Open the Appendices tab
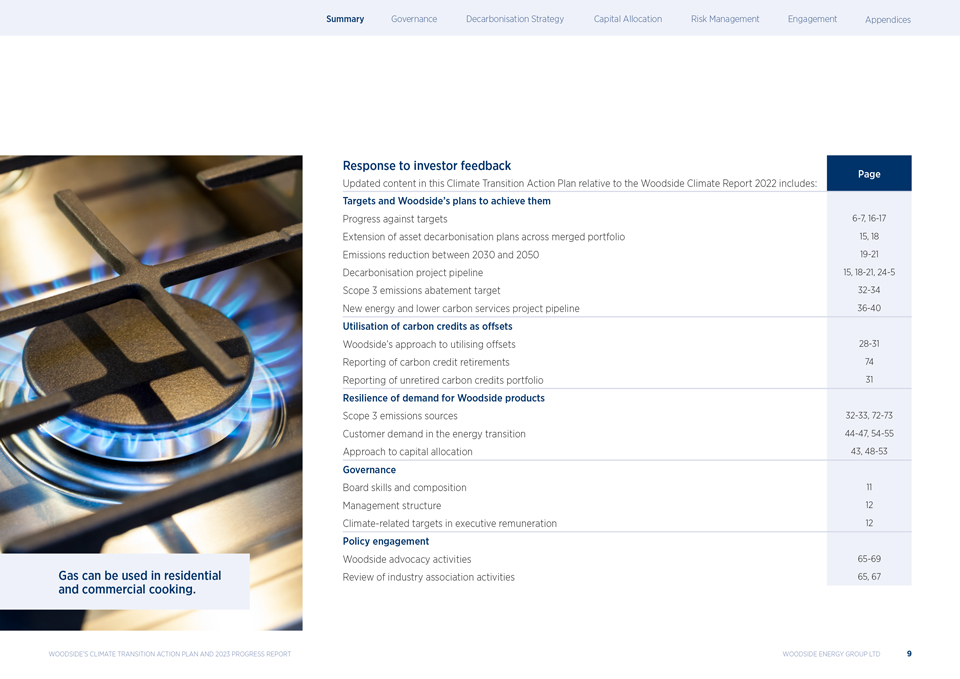This screenshot has width=960, height=679. 888,20
